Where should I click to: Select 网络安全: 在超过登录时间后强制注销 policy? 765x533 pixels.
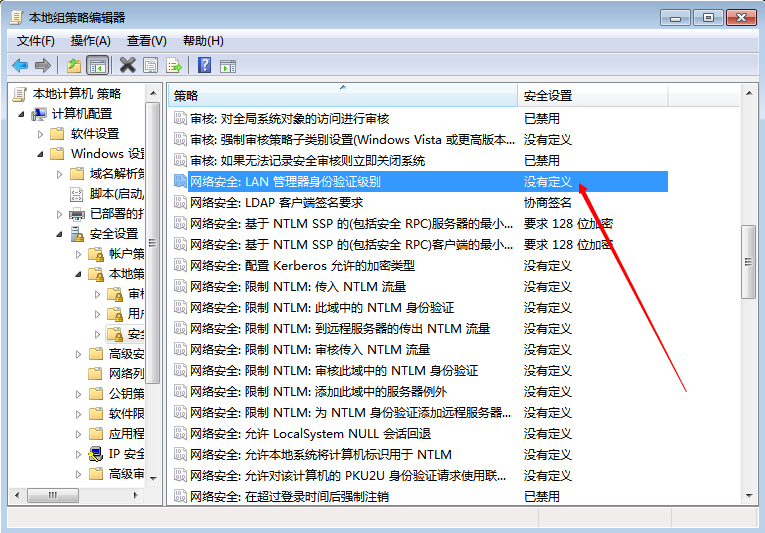(289, 496)
